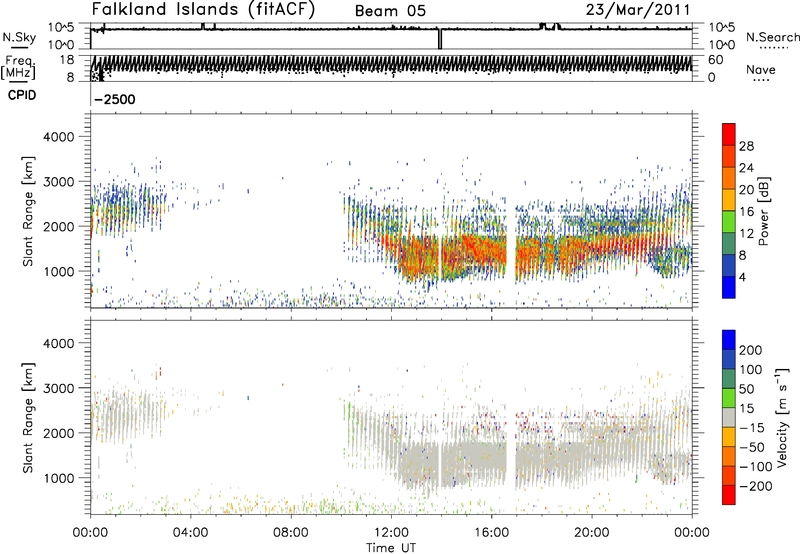Click the 'CPID' label
The image size is (800, 554).
tap(22, 95)
